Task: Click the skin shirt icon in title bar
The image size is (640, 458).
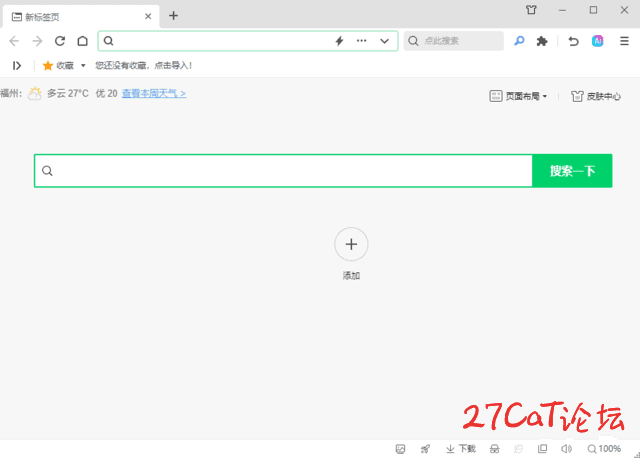Action: tap(531, 10)
